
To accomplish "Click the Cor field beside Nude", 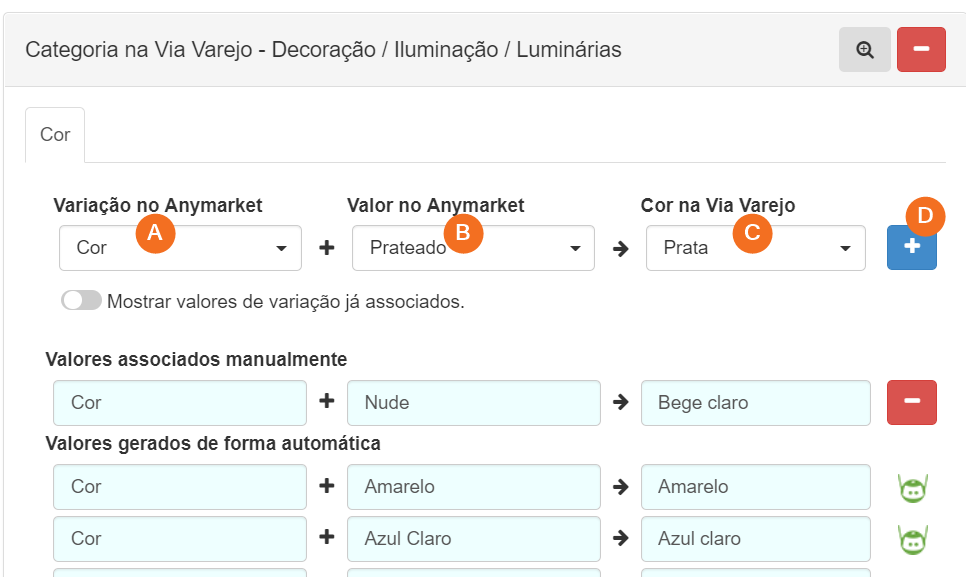I will coord(180,403).
